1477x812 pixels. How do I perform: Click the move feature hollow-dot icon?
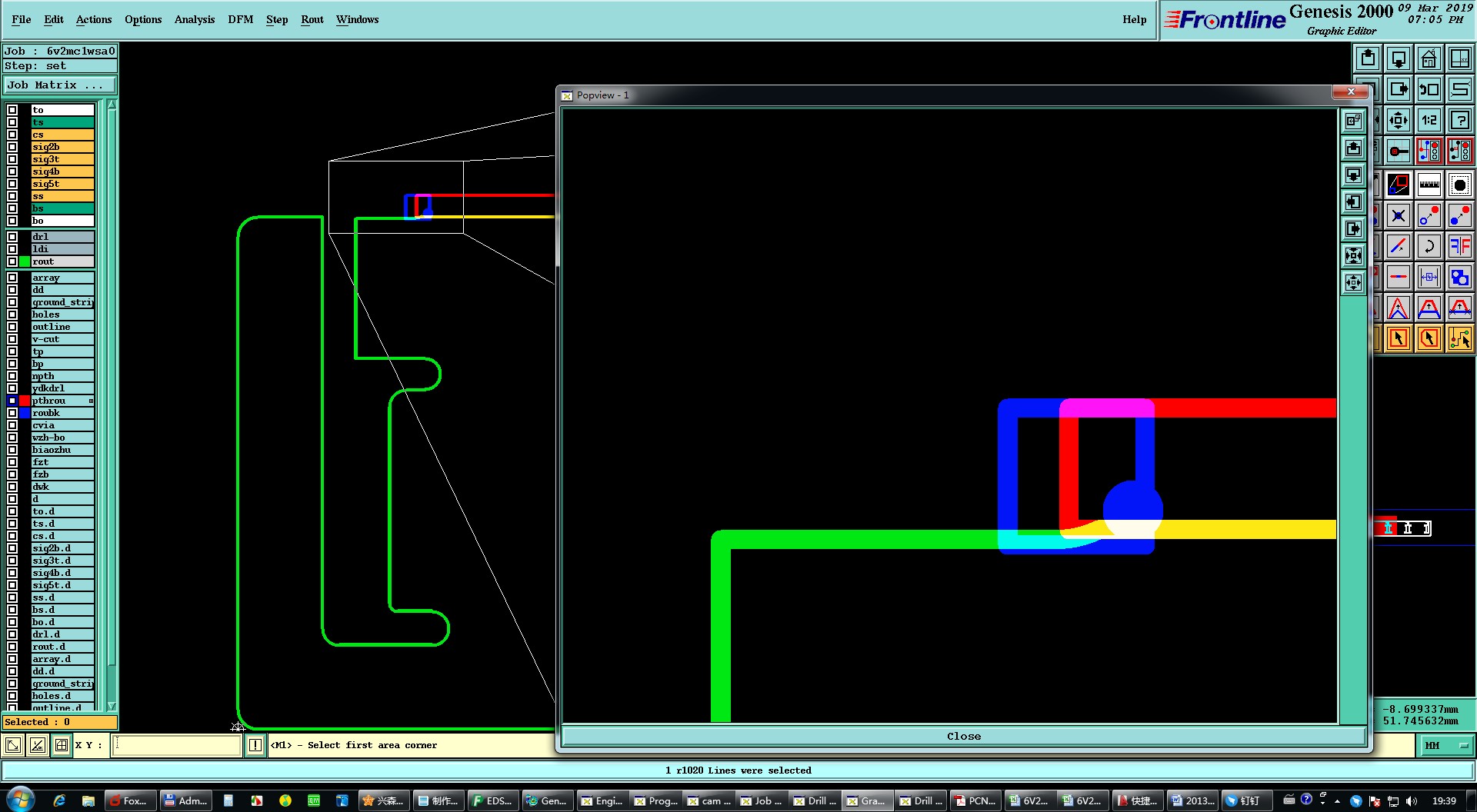[x=1429, y=215]
